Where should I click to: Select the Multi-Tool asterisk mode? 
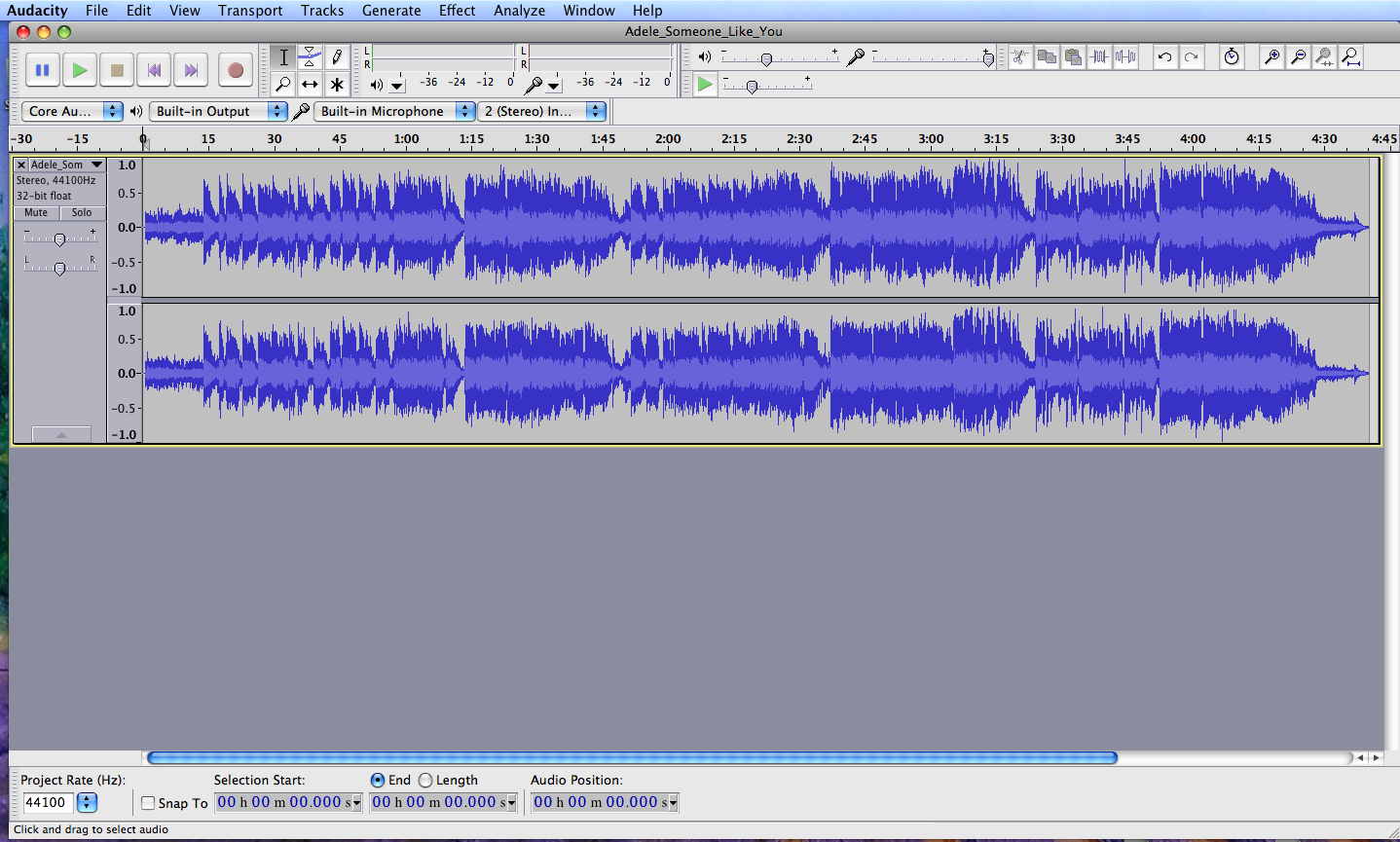pyautogui.click(x=337, y=85)
